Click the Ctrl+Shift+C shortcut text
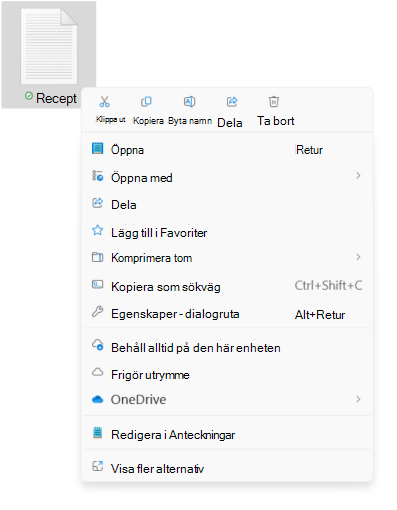The width and height of the screenshot is (397, 510). pyautogui.click(x=328, y=286)
